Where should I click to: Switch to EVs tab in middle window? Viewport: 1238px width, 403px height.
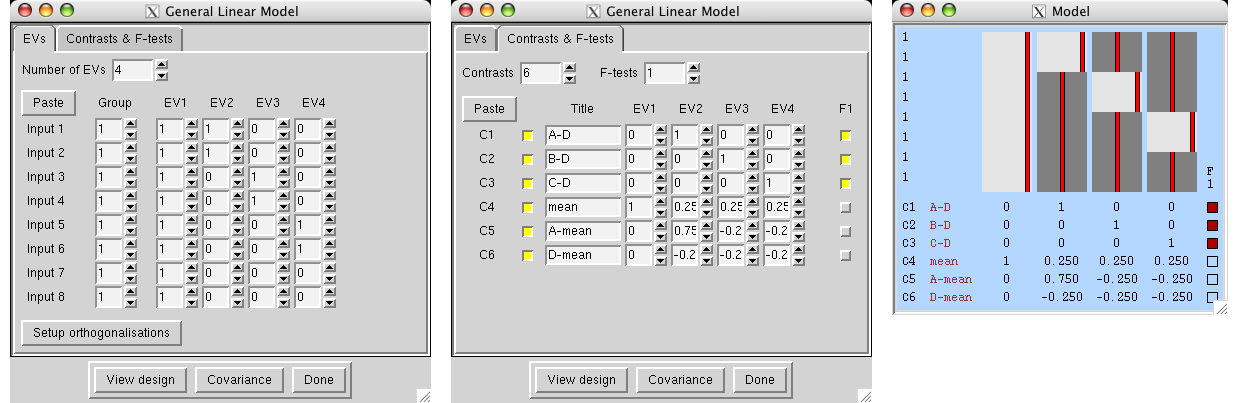tap(475, 39)
